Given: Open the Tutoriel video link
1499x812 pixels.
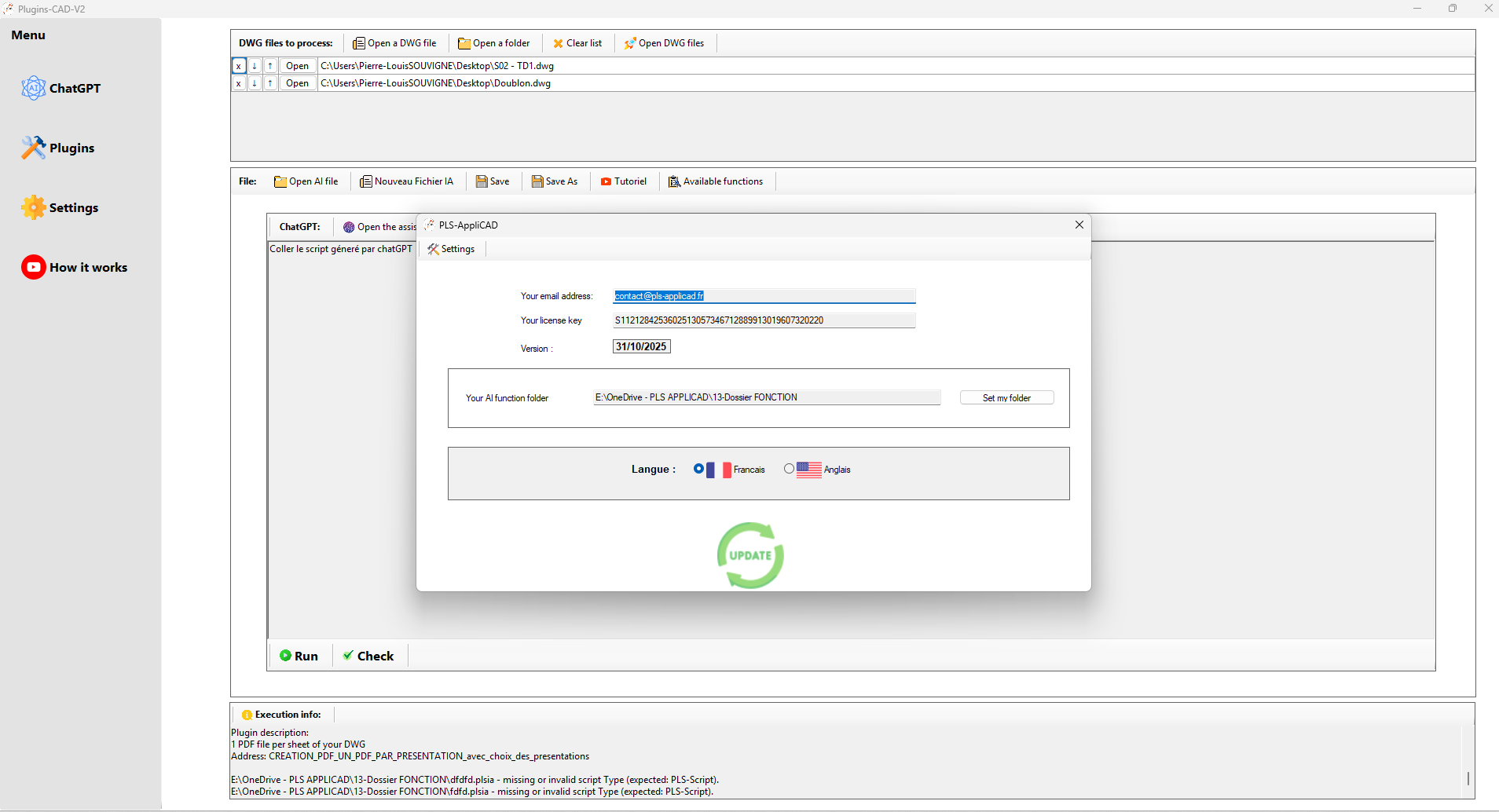Looking at the screenshot, I should point(623,181).
